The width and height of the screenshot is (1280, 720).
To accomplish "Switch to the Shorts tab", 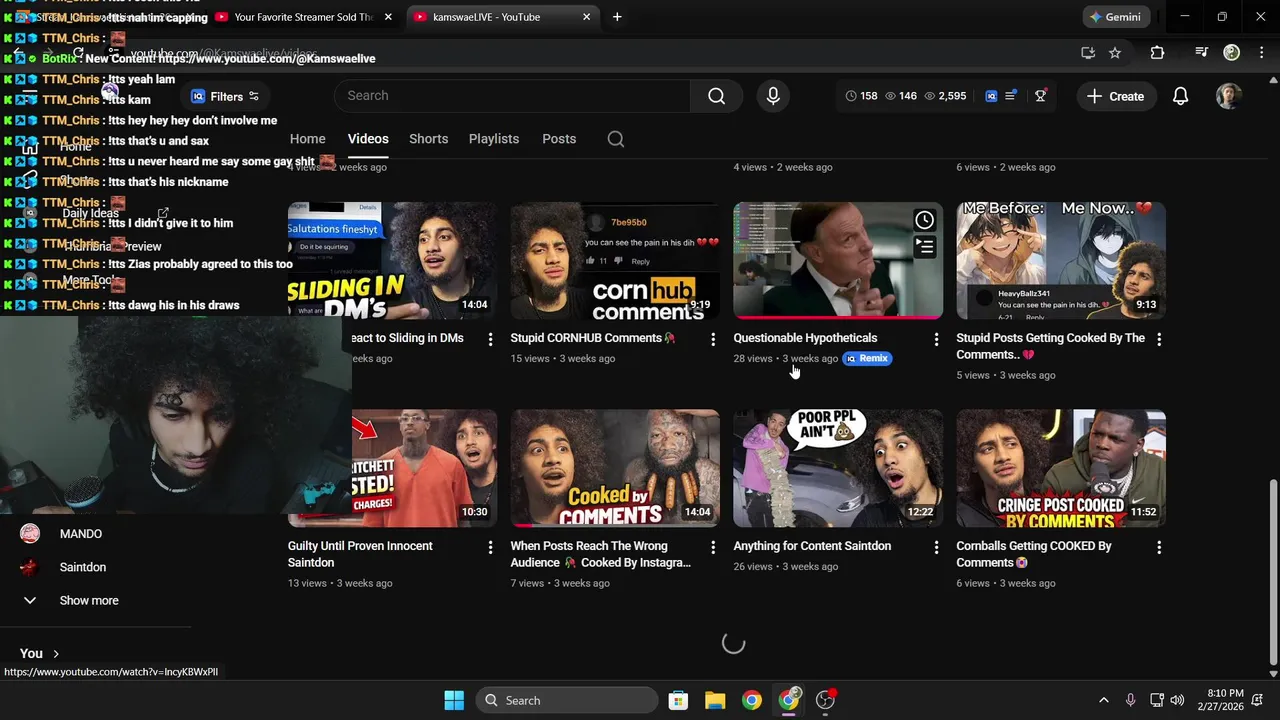I will [428, 139].
